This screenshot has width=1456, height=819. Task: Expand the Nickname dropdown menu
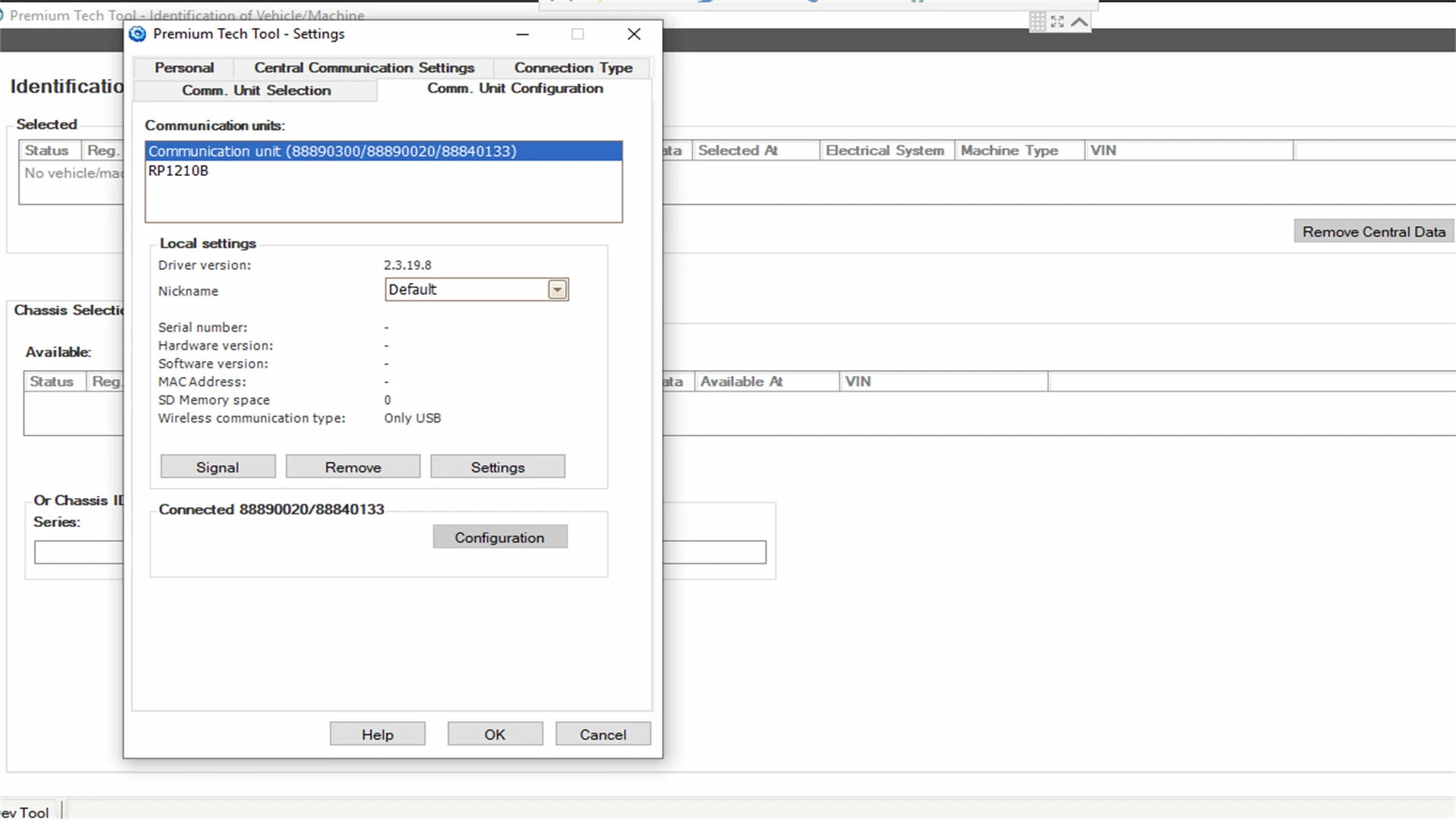557,290
